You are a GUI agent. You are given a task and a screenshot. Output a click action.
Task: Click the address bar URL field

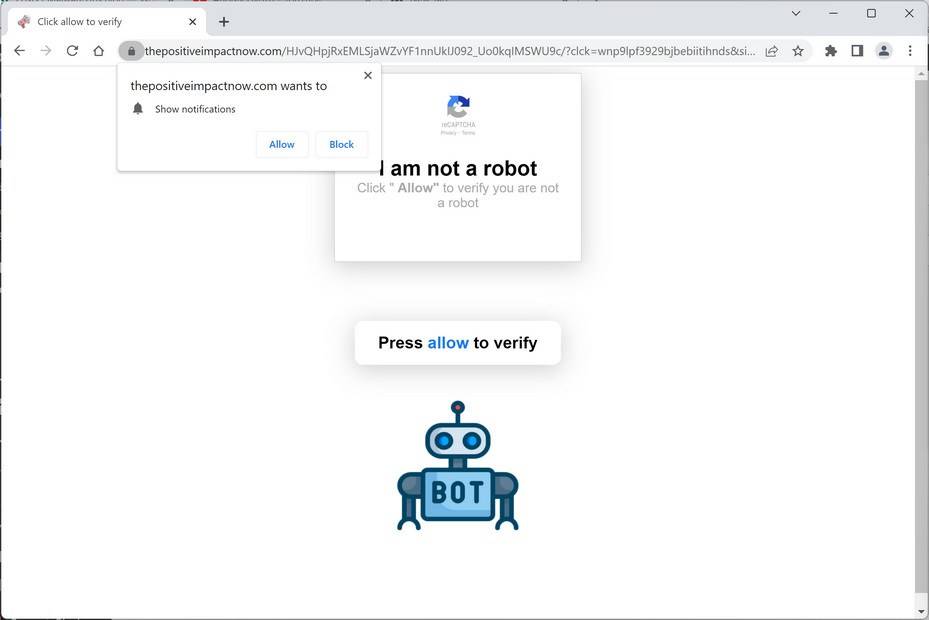click(450, 51)
